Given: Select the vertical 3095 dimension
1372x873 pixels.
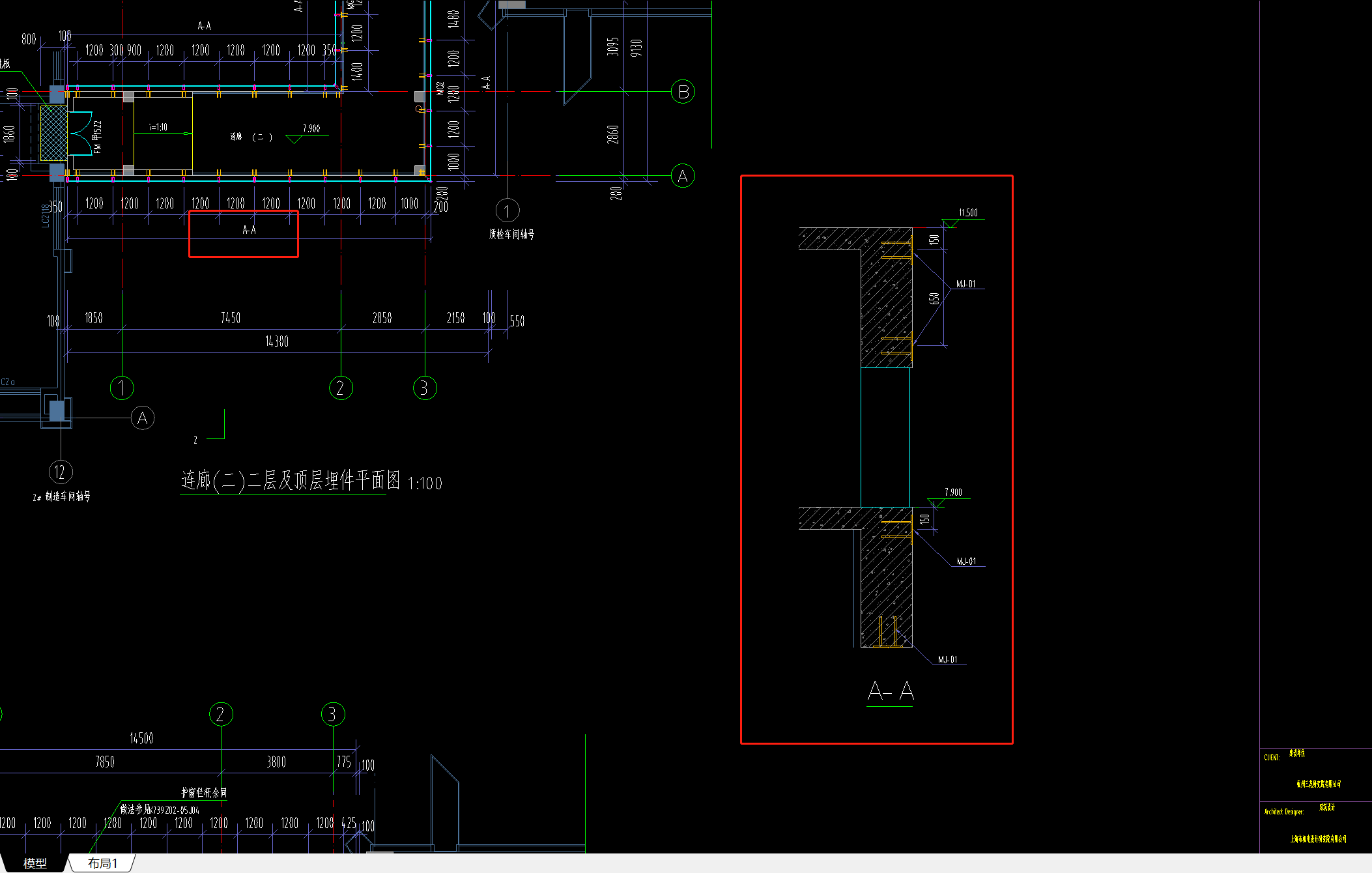Looking at the screenshot, I should (x=612, y=46).
